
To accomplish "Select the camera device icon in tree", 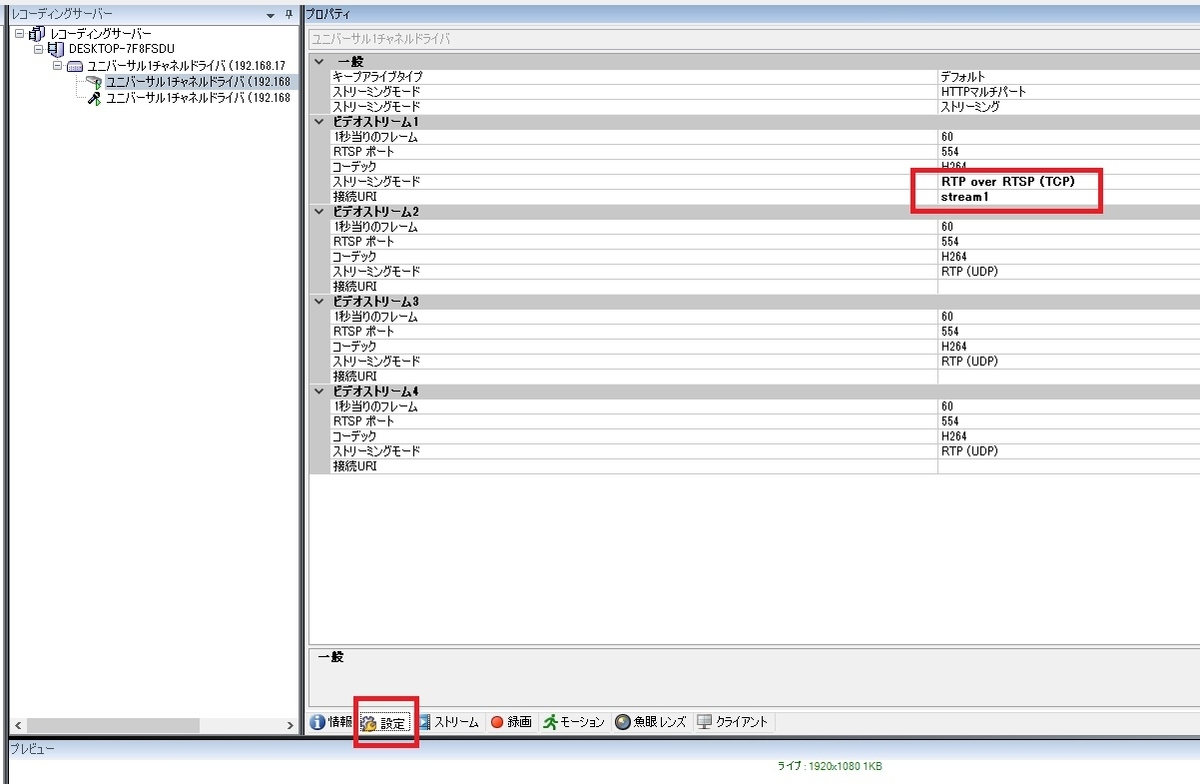I will 95,82.
